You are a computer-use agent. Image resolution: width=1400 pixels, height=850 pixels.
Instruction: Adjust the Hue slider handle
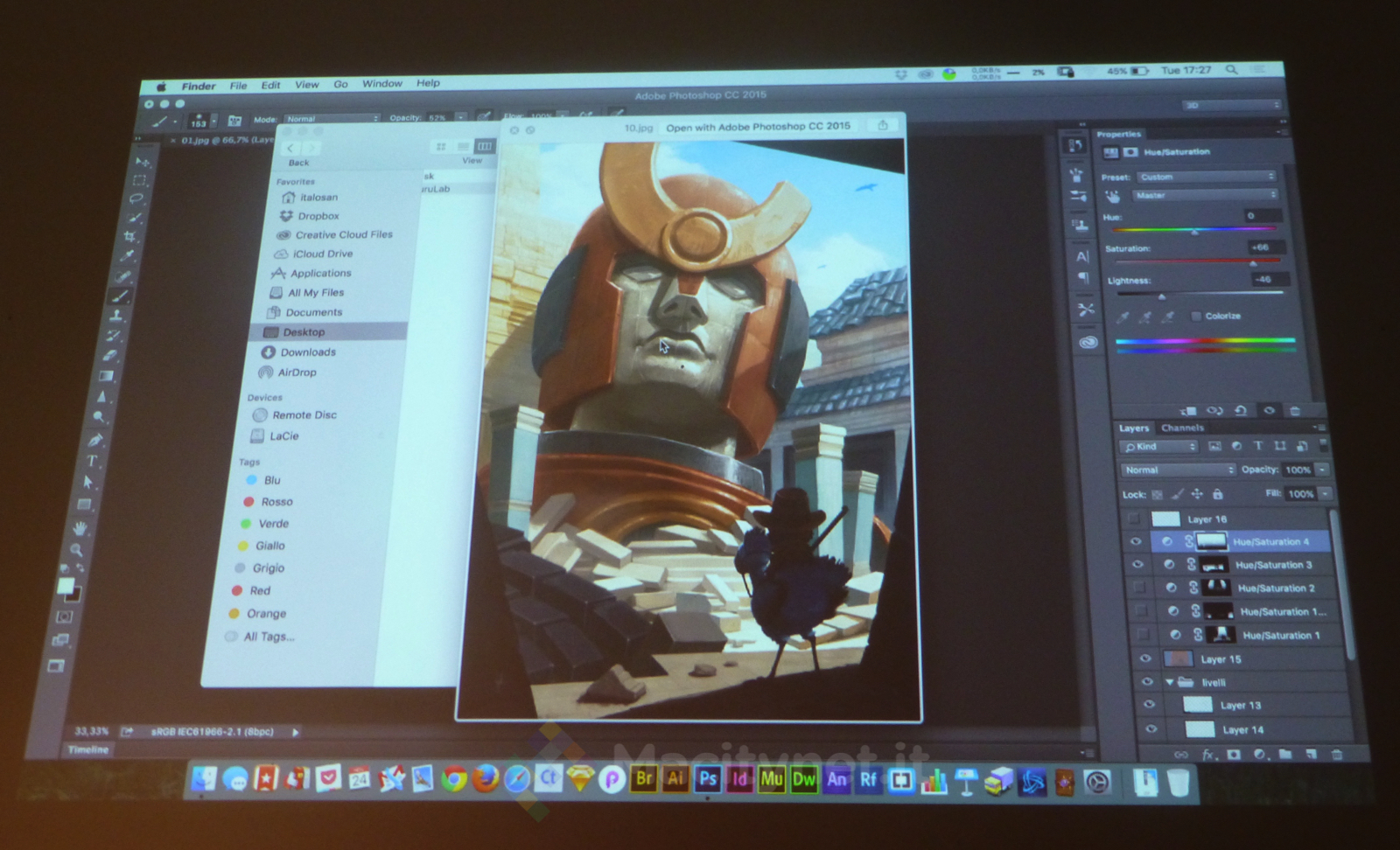click(x=1194, y=231)
